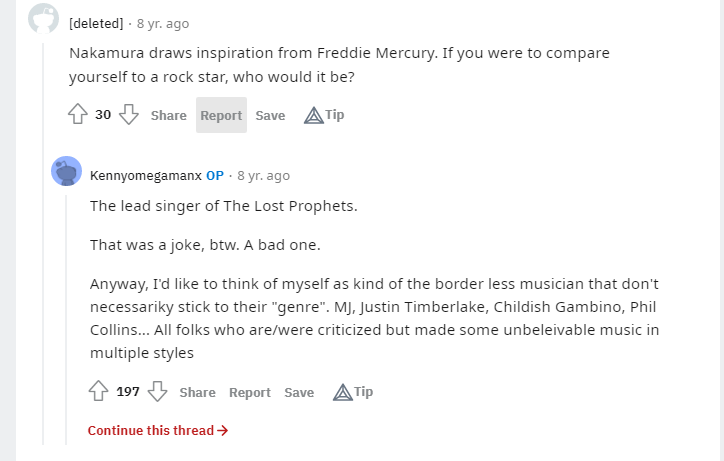Continue this thread link
This screenshot has width=724, height=461.
[158, 431]
